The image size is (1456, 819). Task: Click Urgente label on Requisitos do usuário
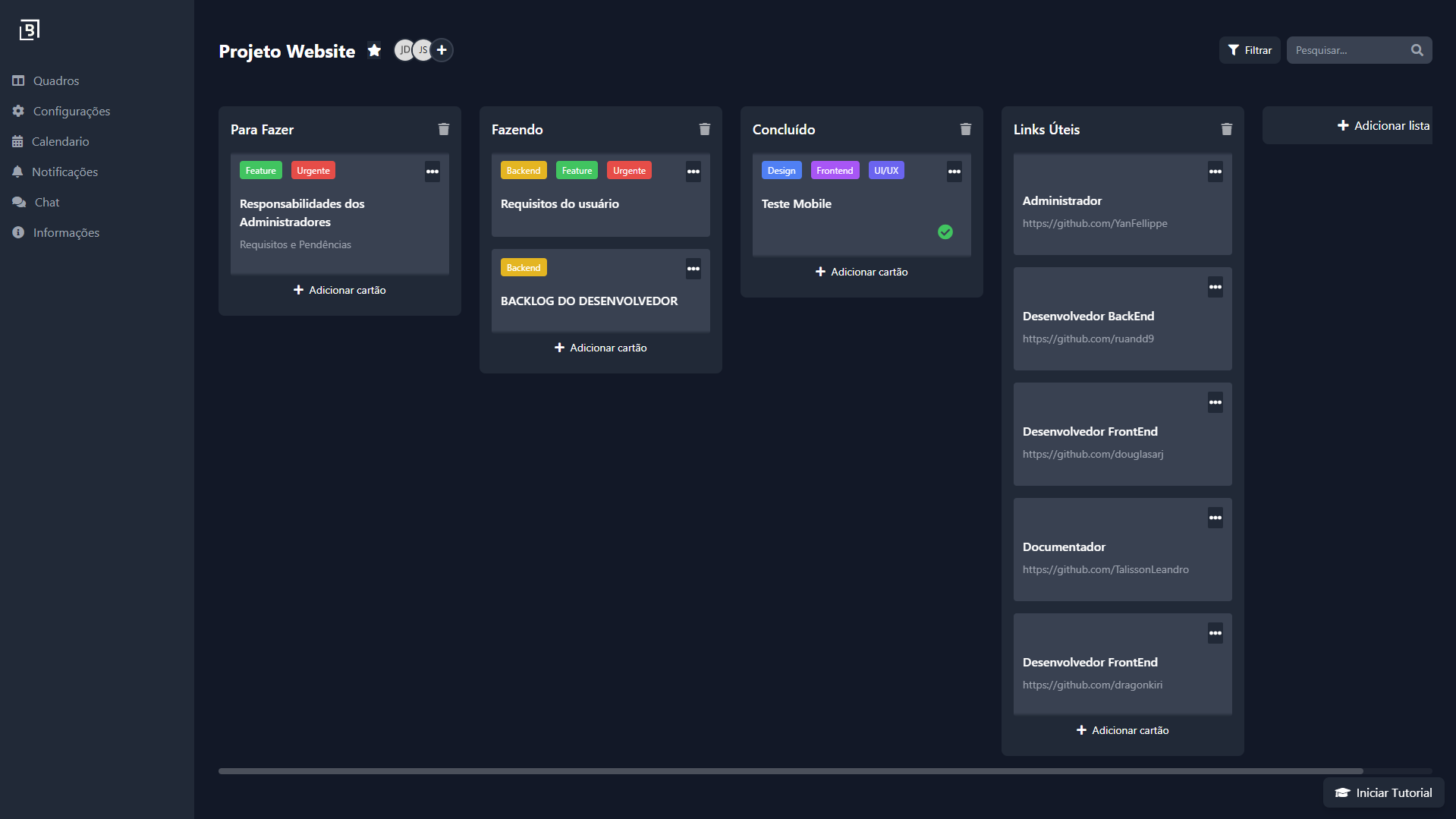(630, 171)
